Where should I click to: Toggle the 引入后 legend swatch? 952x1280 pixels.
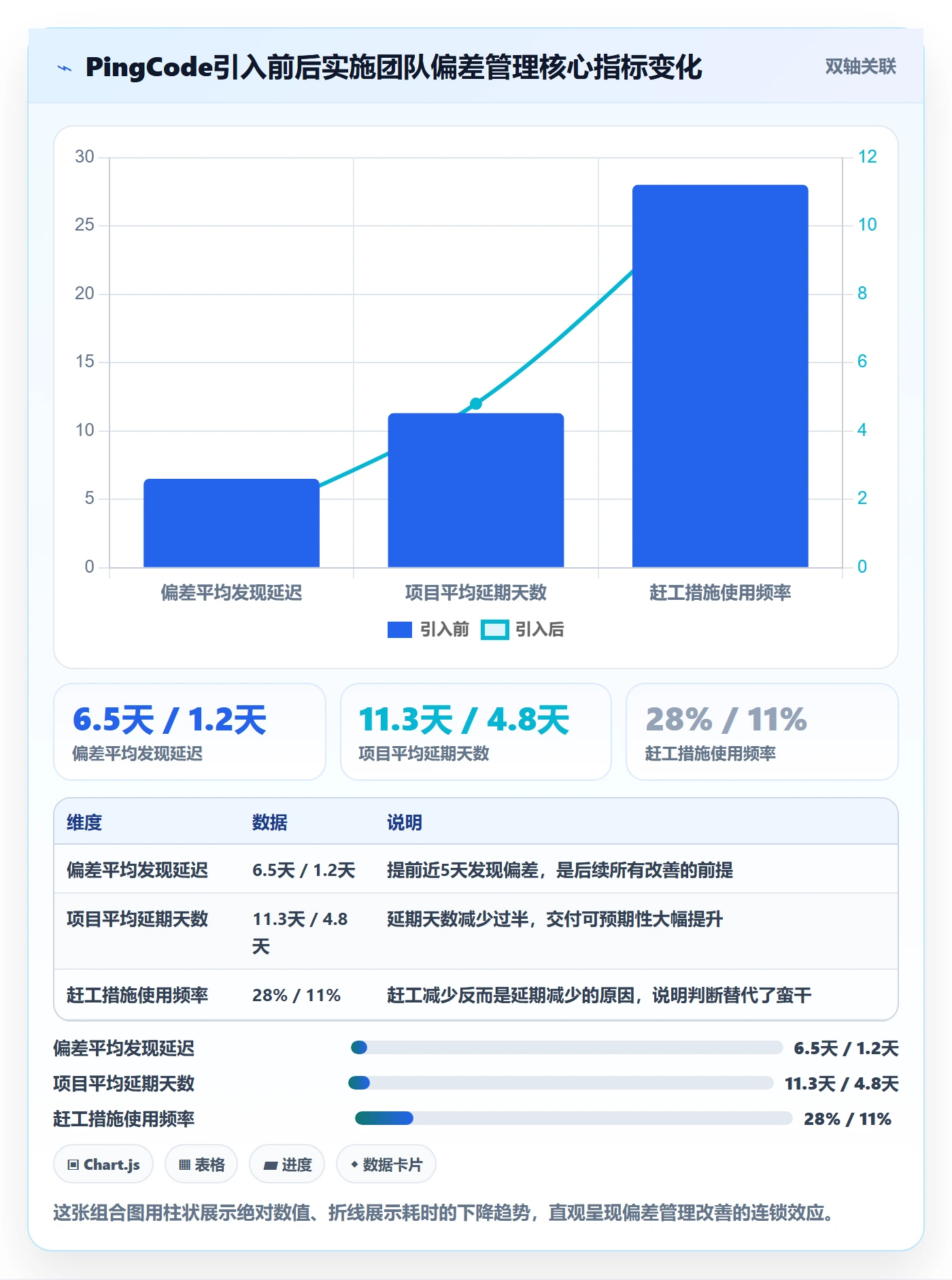(x=494, y=630)
